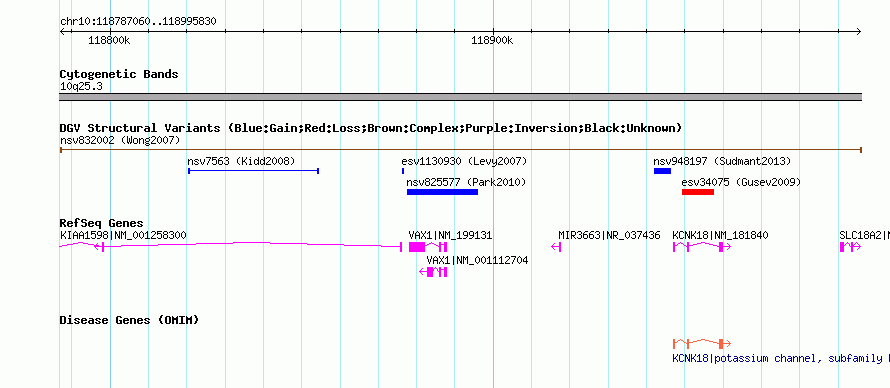This screenshot has width=890, height=388.
Task: Click the RefSeq Genes track title
Action: (x=102, y=223)
